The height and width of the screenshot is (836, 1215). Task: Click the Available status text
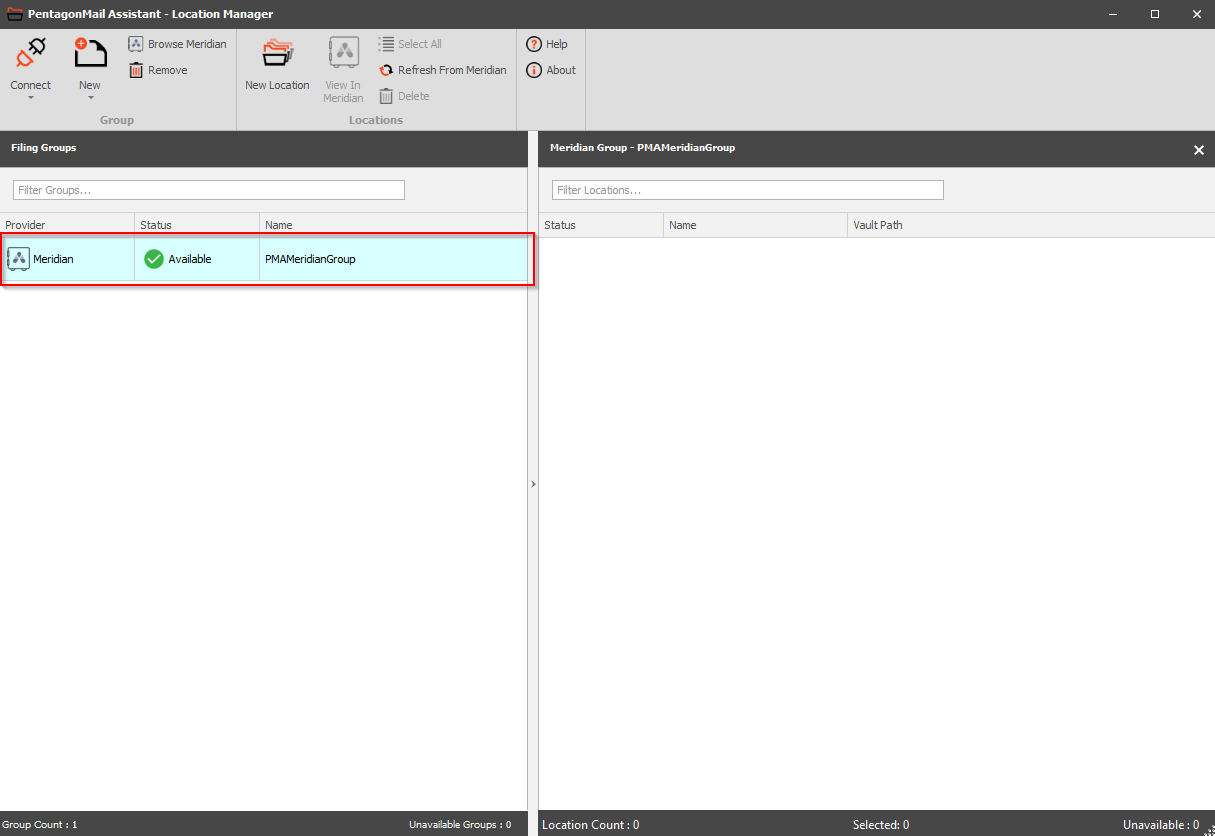coord(190,259)
